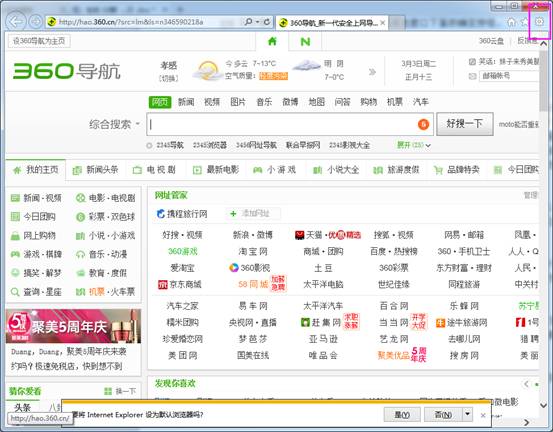
Task: Click the 360影视 colorful icon link
Action: point(233,268)
